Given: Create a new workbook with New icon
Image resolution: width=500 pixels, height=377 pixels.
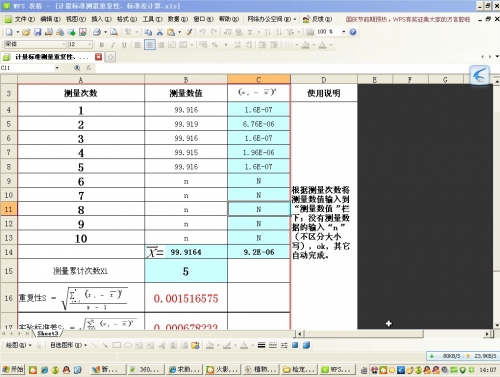Looking at the screenshot, I should point(9,32).
